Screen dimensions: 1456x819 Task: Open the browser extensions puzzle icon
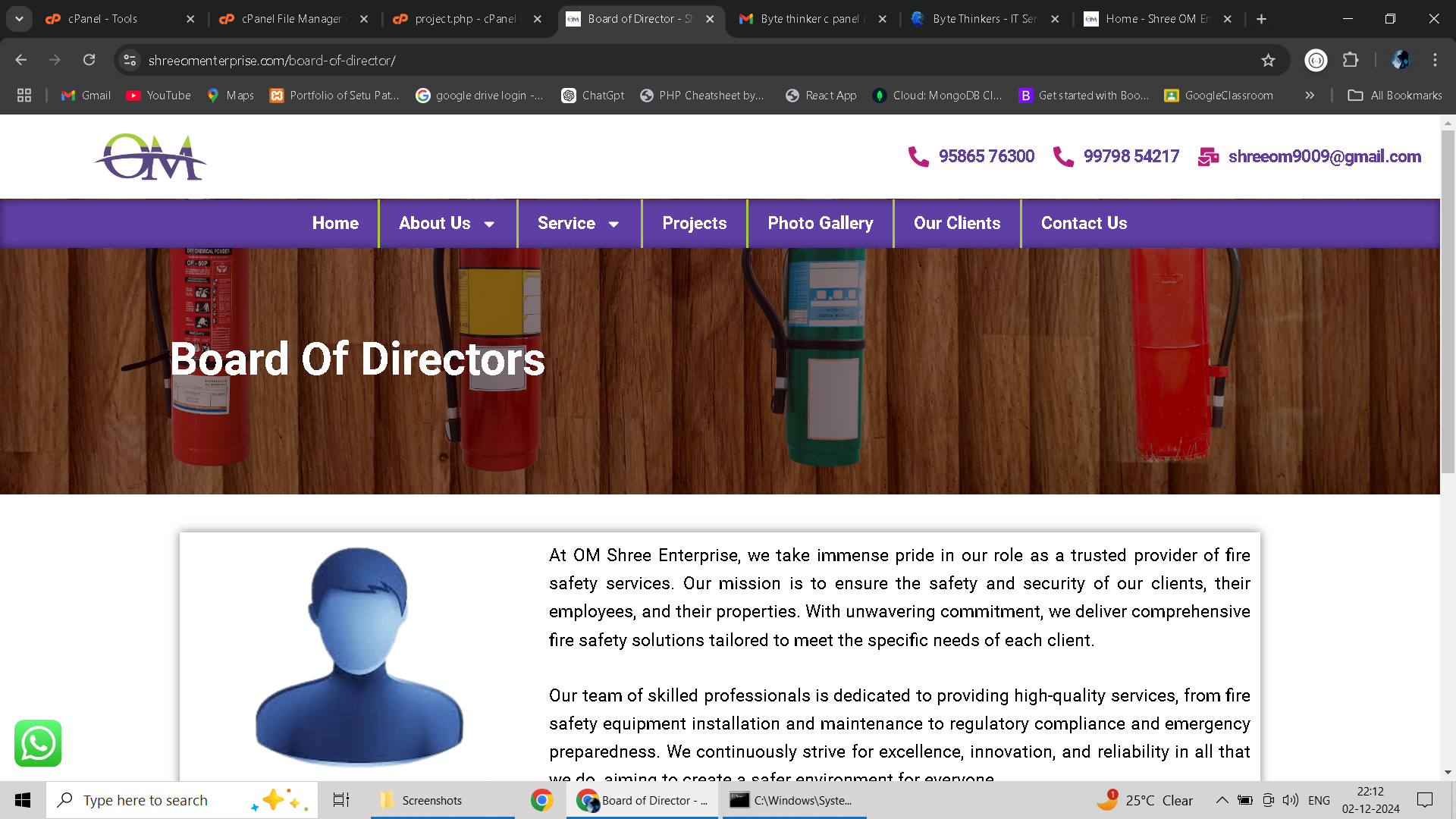tap(1351, 61)
